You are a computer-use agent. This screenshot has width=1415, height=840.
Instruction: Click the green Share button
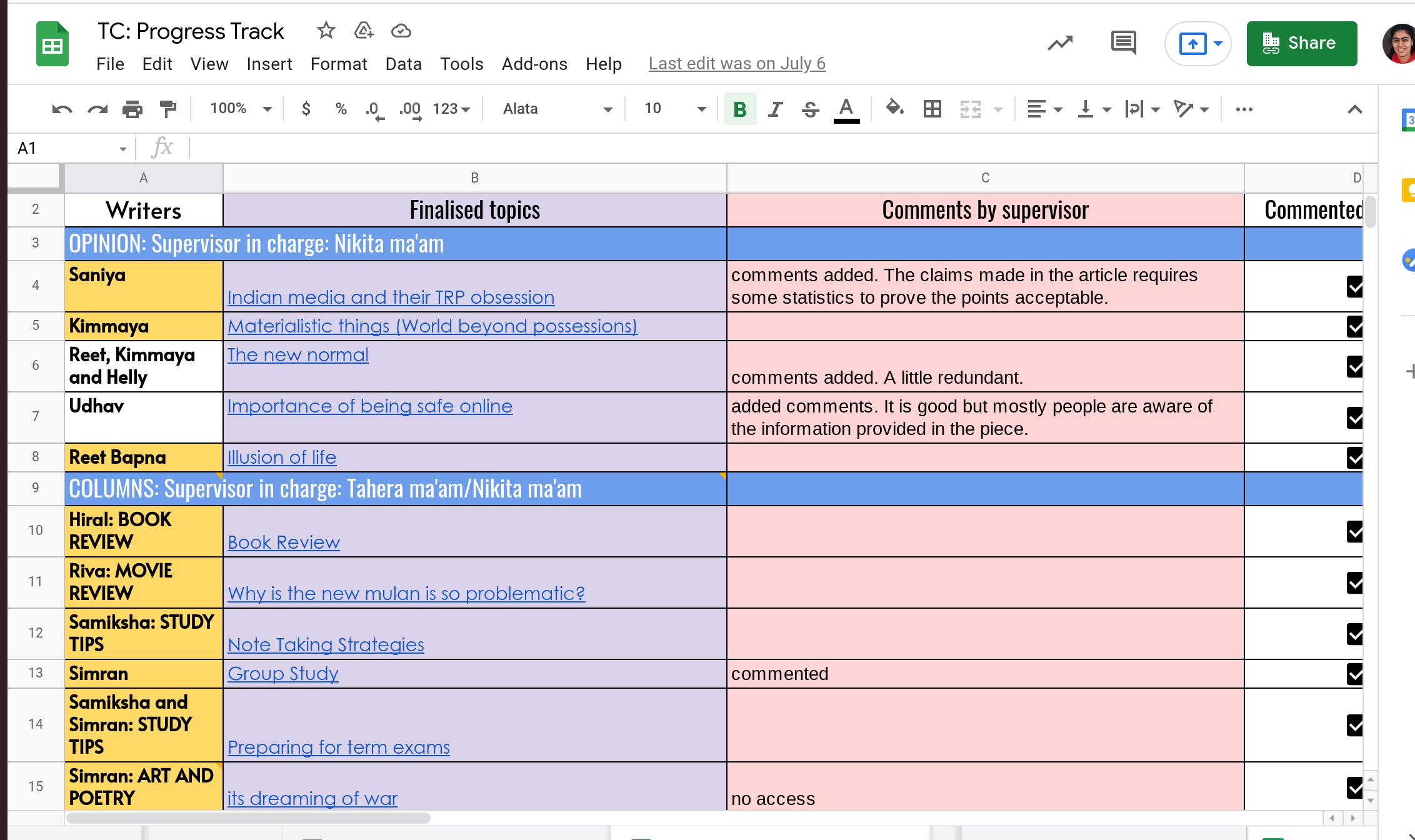point(1302,43)
